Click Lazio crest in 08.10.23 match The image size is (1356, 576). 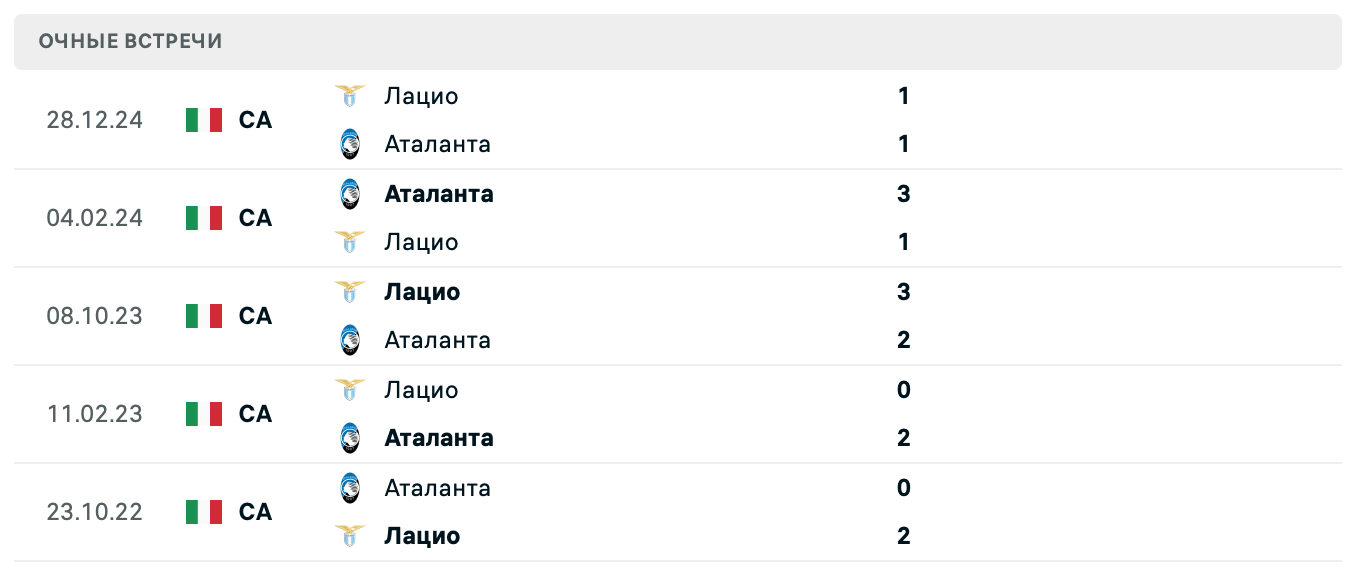(x=349, y=292)
